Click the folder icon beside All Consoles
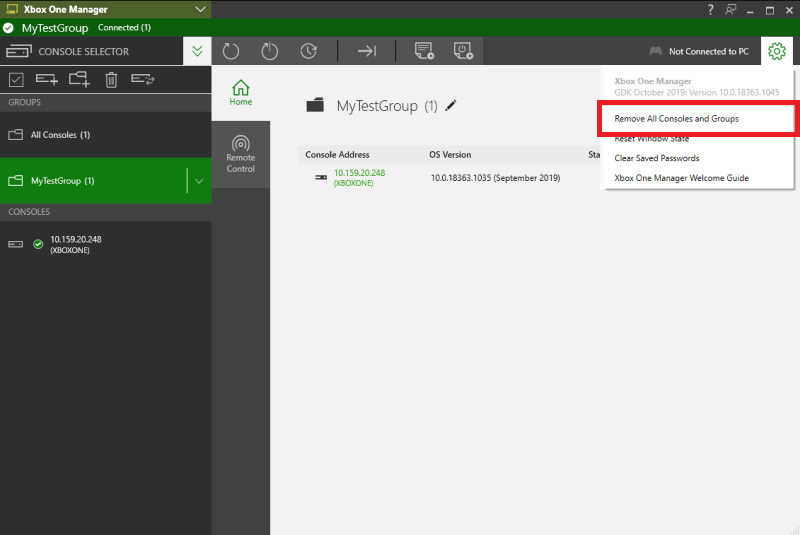Viewport: 800px width, 535px height. pyautogui.click(x=16, y=135)
